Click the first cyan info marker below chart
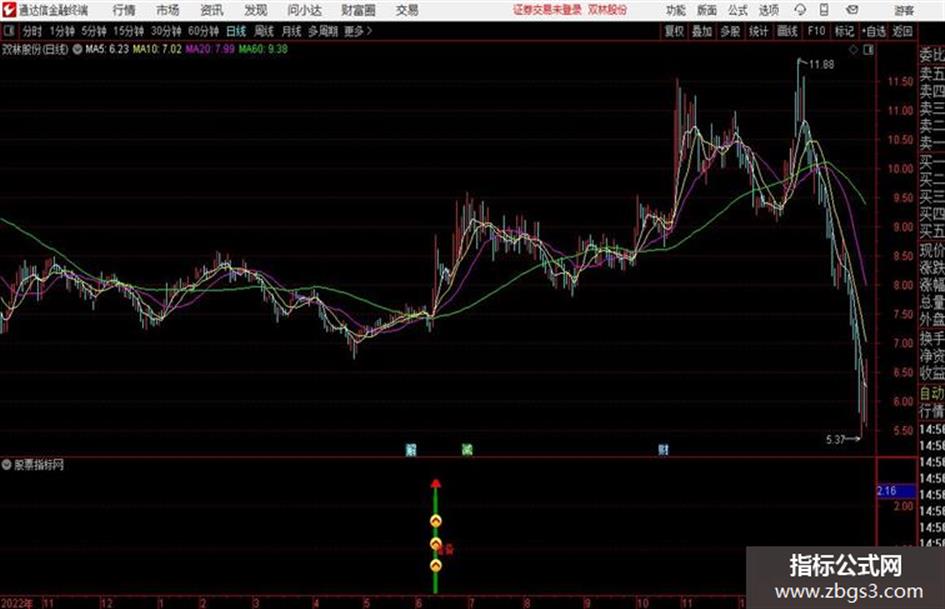This screenshot has height=609, width=945. click(x=411, y=449)
